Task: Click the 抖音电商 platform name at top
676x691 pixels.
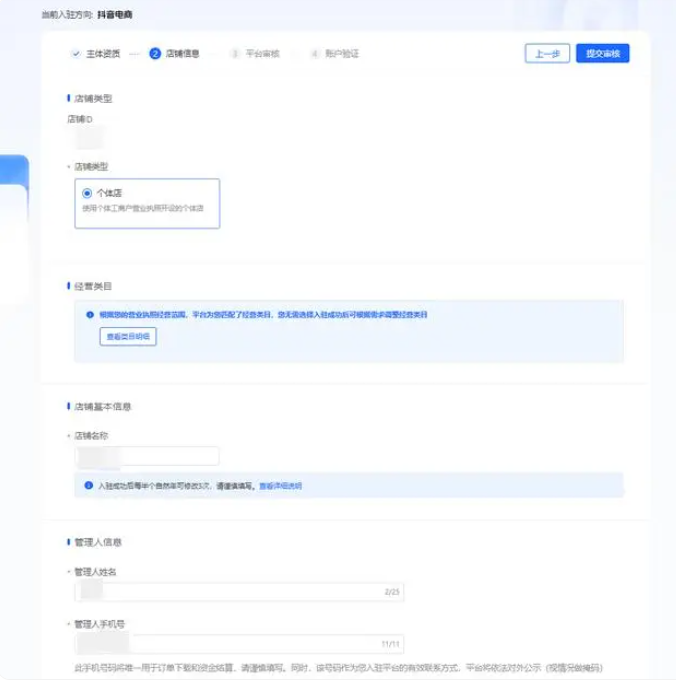Action: tap(116, 16)
